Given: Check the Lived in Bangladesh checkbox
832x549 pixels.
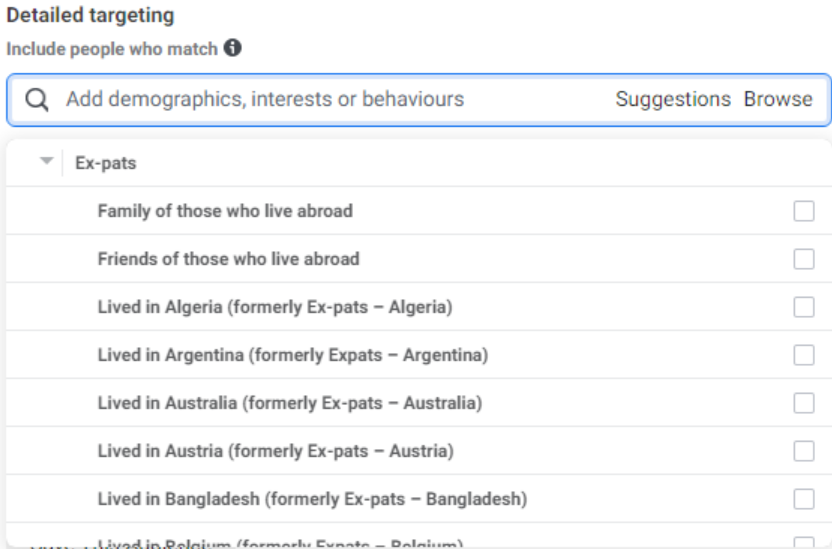Looking at the screenshot, I should (803, 498).
